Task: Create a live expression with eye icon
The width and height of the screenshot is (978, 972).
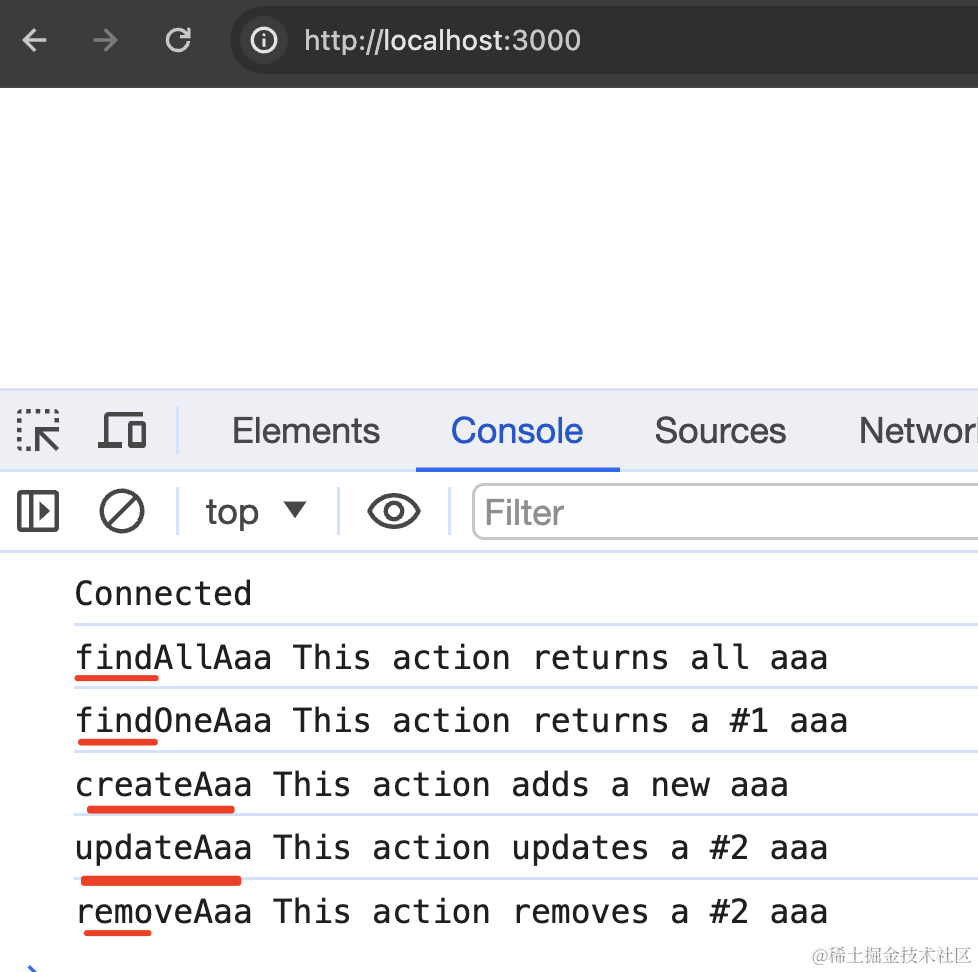Action: click(x=394, y=512)
